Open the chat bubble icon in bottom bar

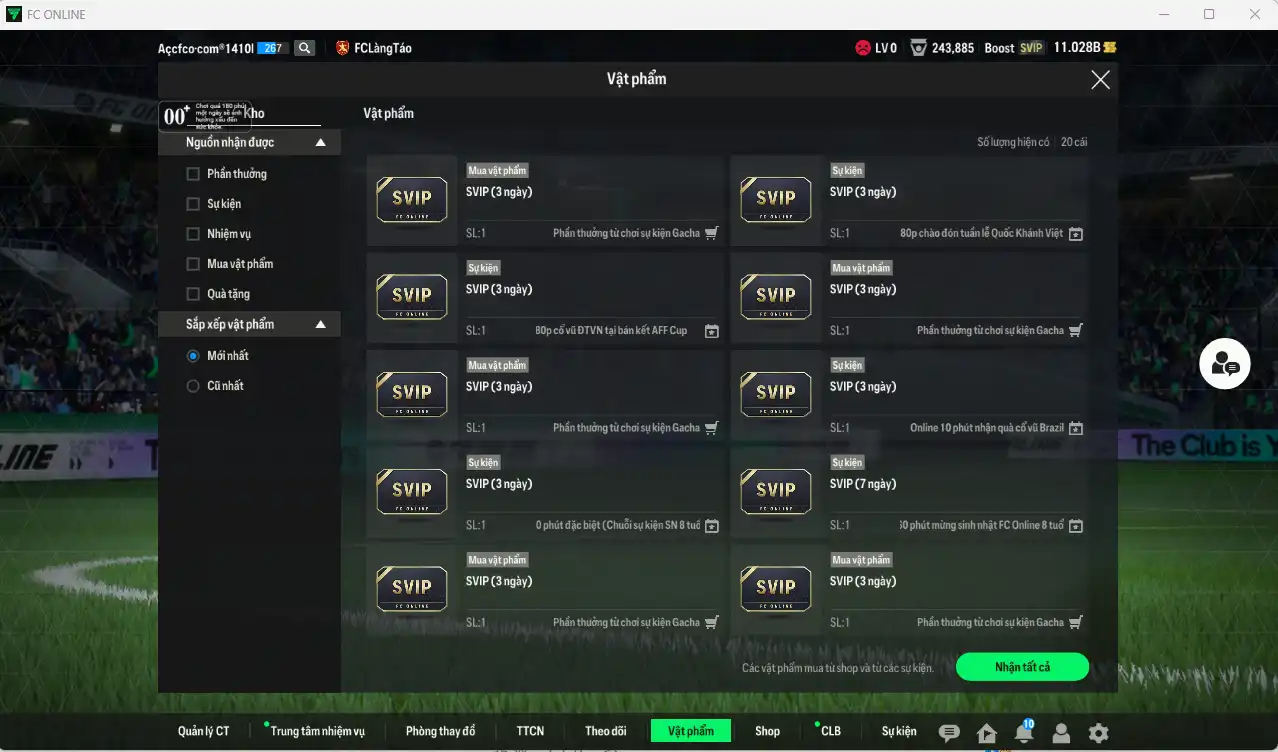coord(949,733)
